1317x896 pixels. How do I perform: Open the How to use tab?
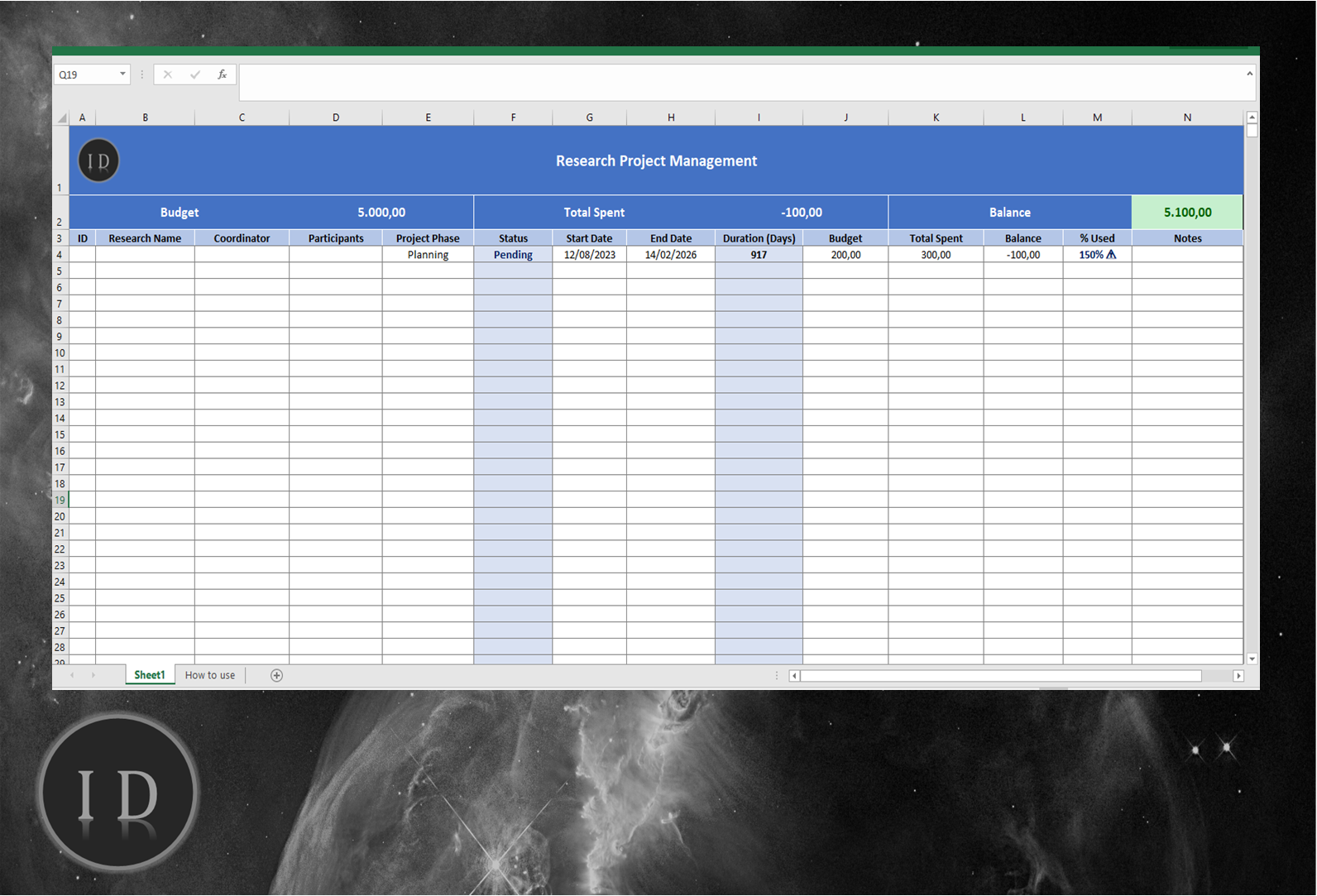point(210,675)
